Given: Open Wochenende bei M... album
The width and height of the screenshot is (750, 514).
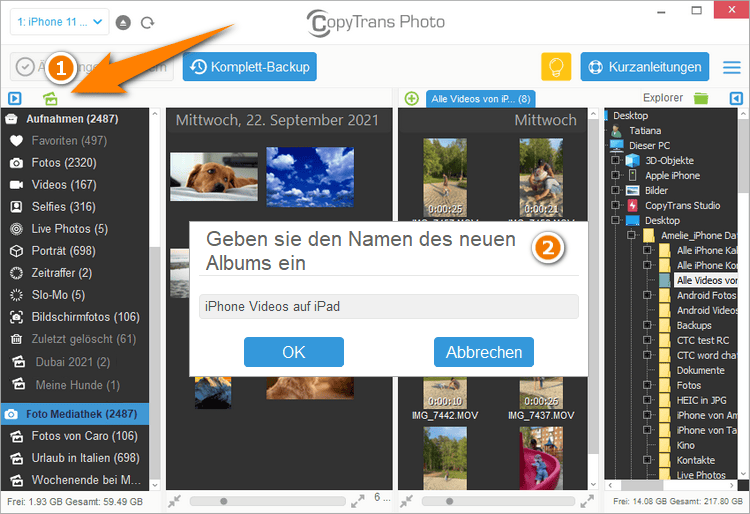Looking at the screenshot, I should click(75, 480).
